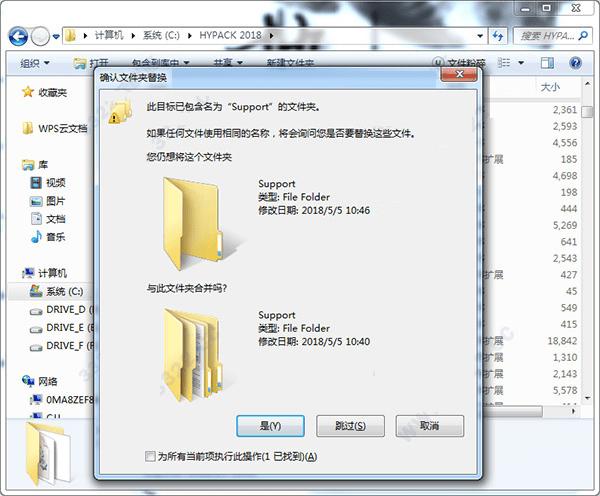Click the existing Support folder icon (10:40)
This screenshot has height=496, width=600.
pos(192,354)
